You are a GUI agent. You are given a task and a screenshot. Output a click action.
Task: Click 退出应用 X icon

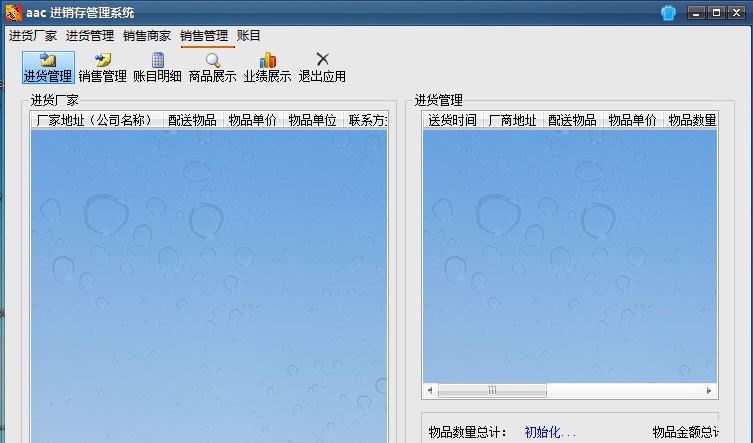tap(322, 67)
